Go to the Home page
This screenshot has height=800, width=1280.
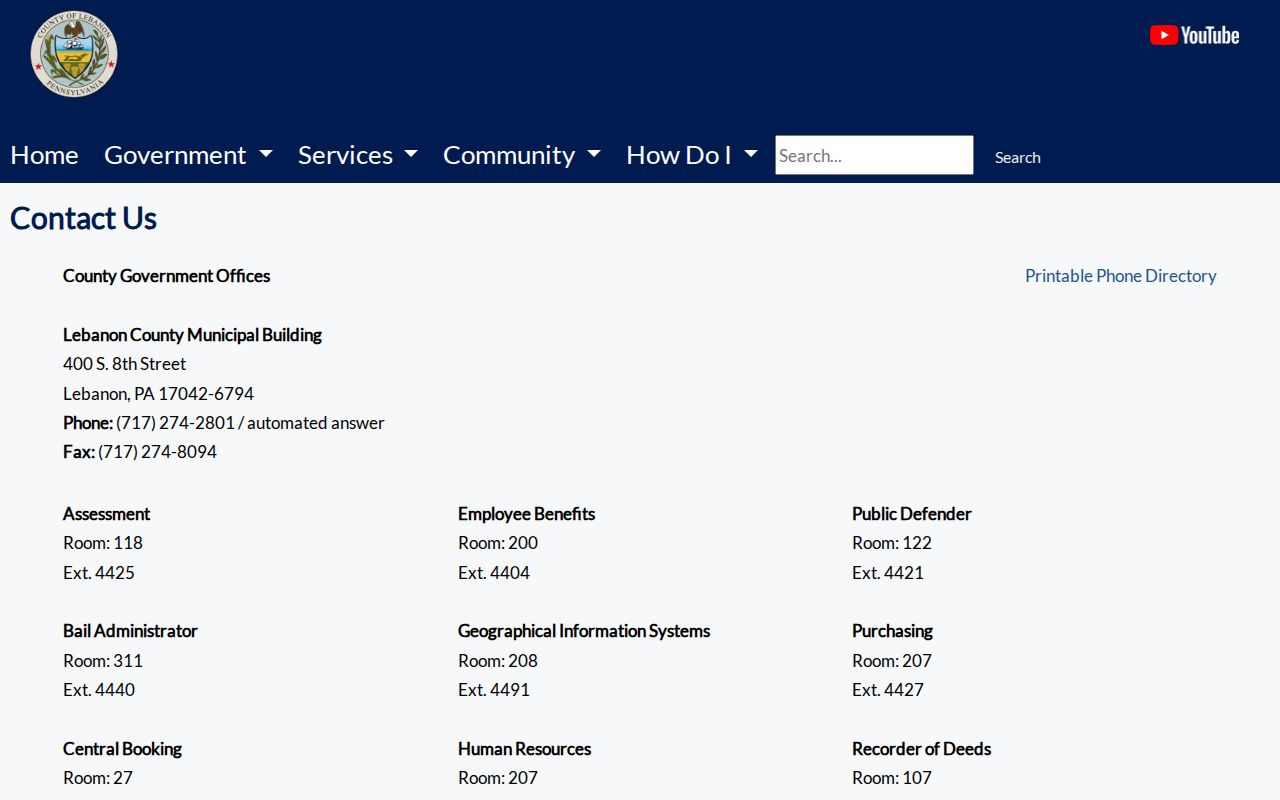pos(44,155)
